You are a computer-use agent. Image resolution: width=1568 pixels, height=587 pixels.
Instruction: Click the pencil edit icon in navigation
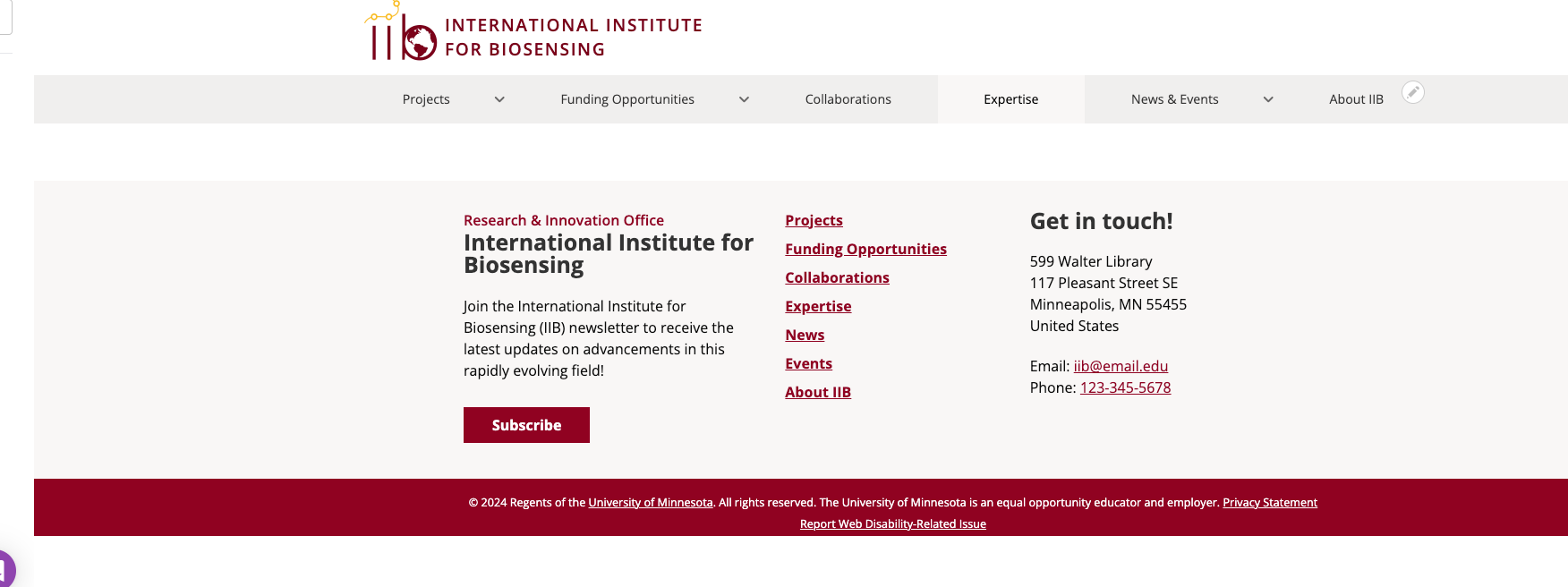tap(1413, 92)
